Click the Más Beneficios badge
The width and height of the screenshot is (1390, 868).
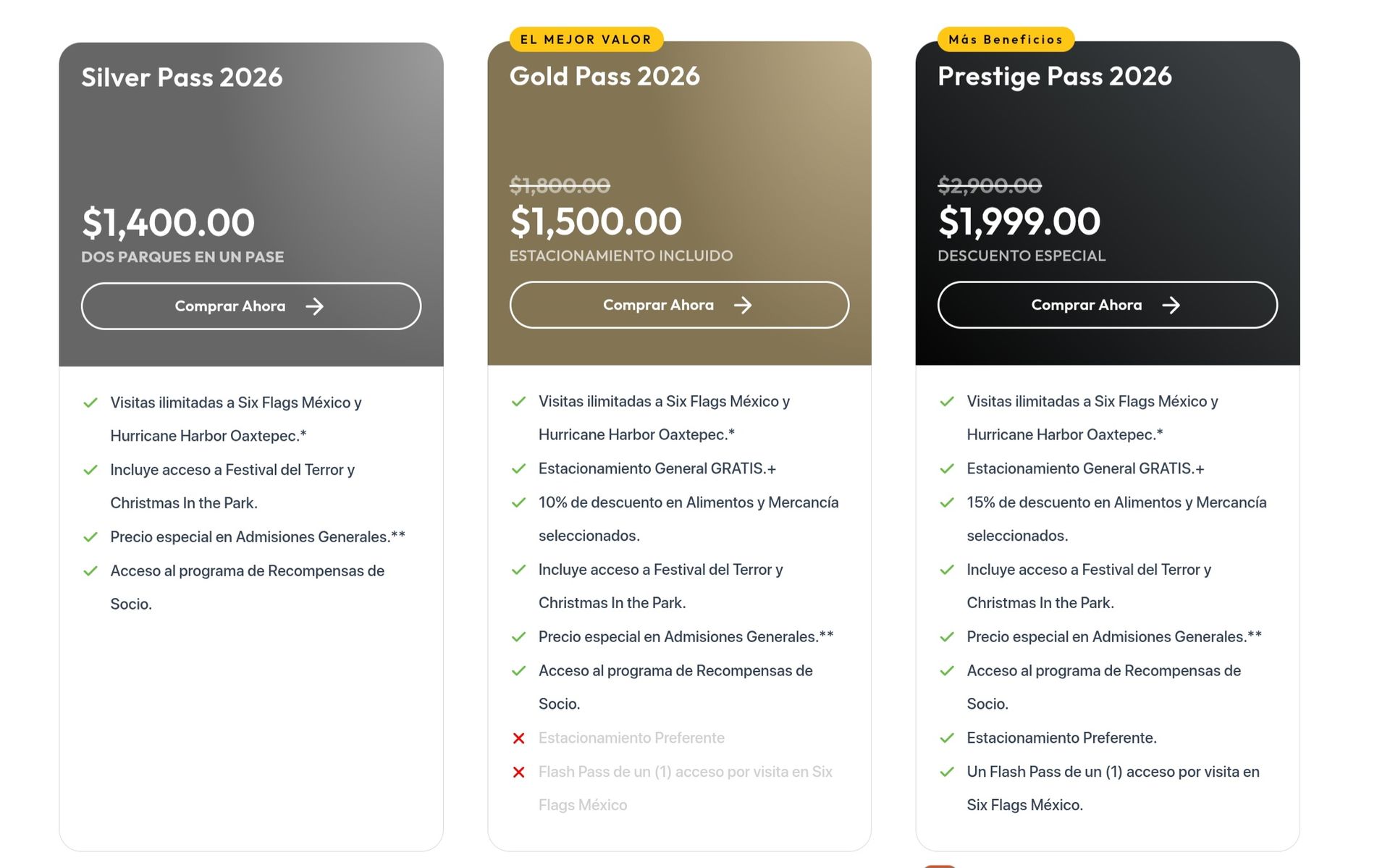(x=1006, y=39)
